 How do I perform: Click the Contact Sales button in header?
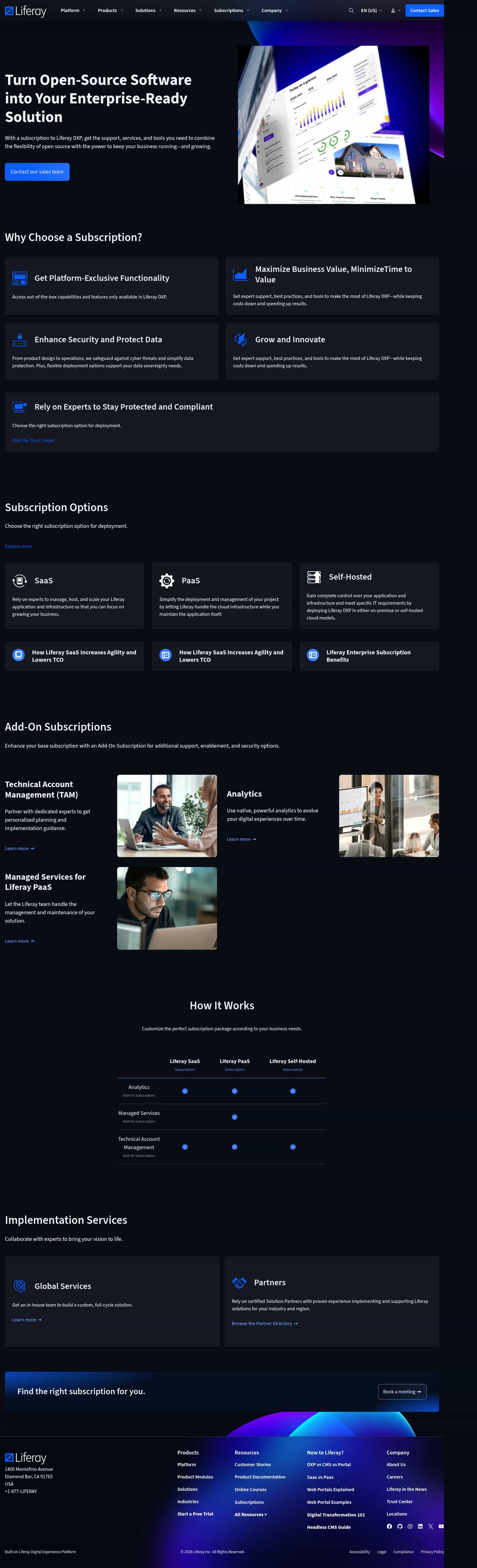[424, 10]
